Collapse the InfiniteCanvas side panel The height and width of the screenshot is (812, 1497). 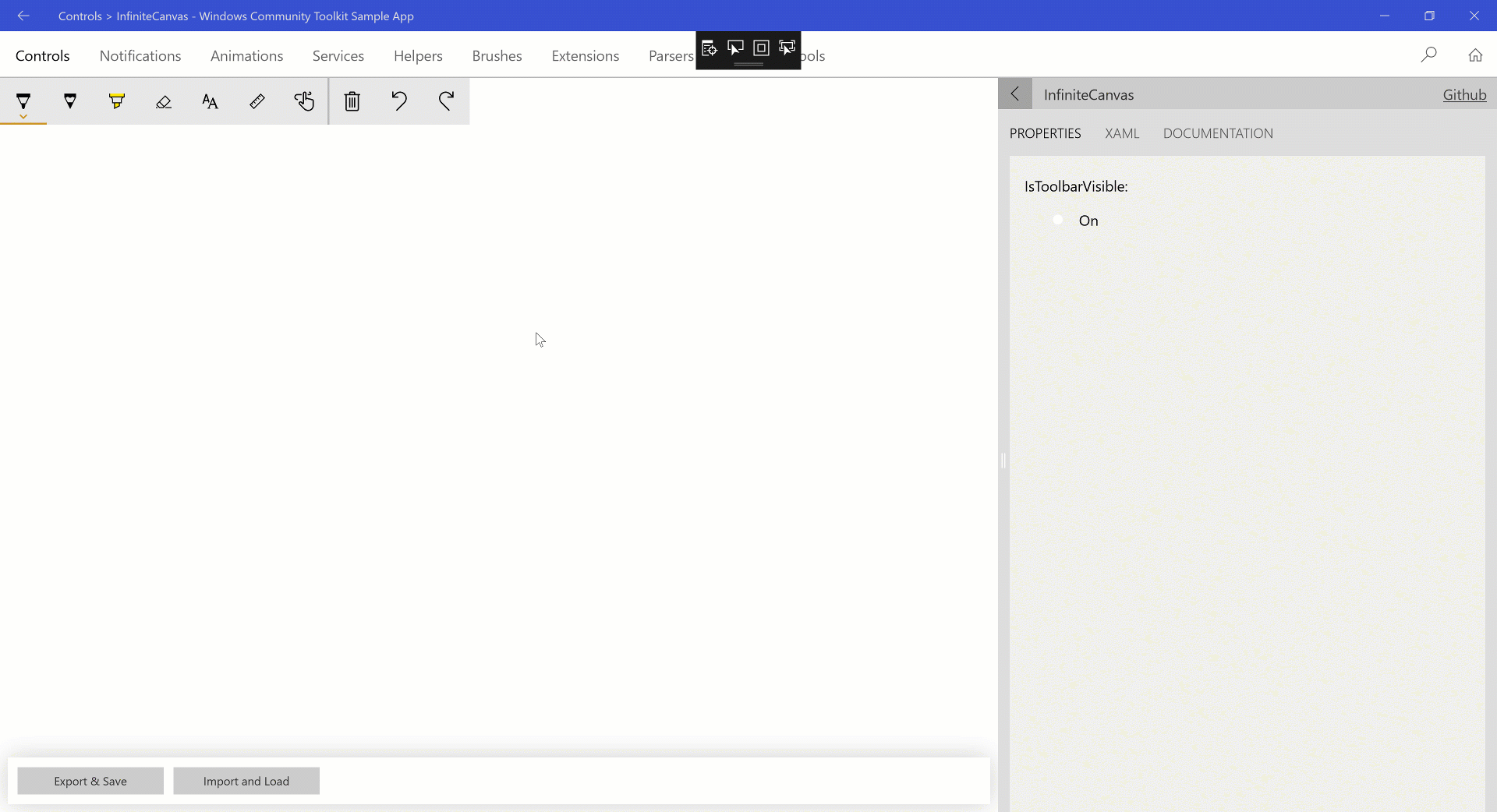pos(1015,94)
